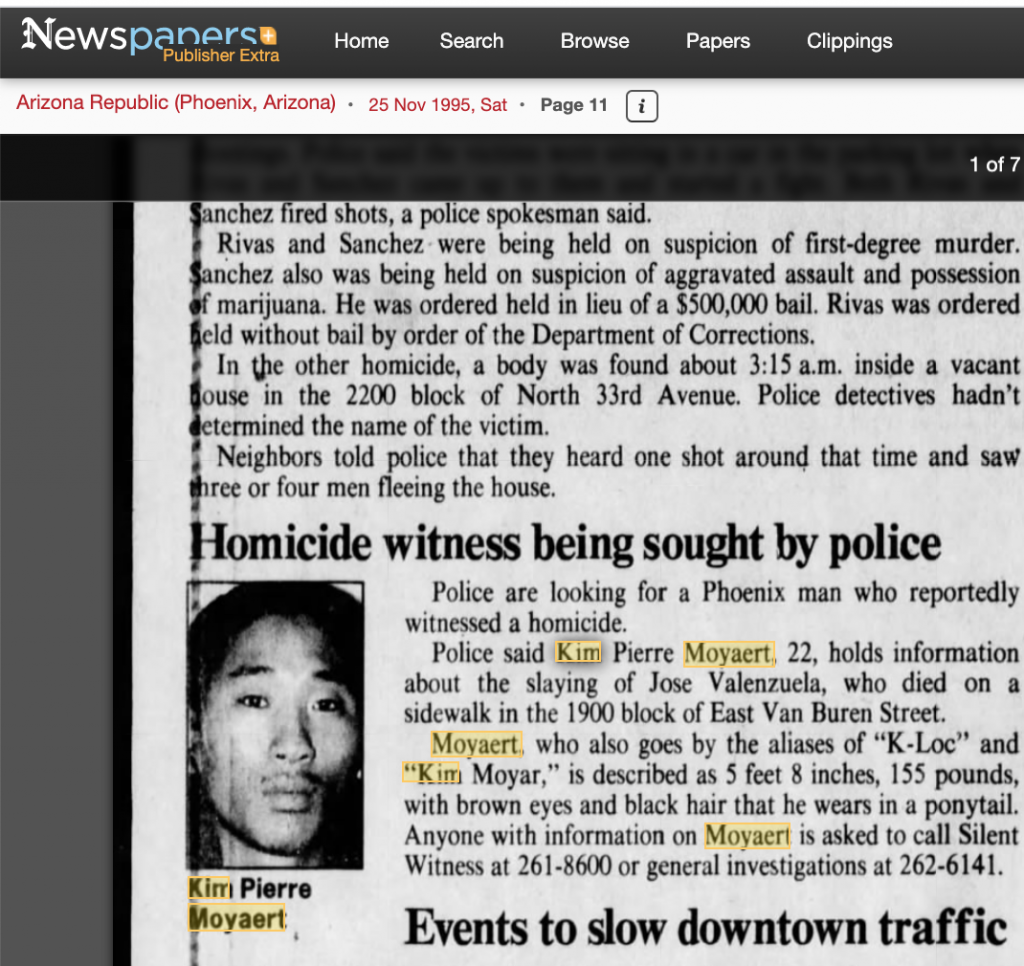Viewport: 1024px width, 966px height.
Task: Open the Arizona Republic (Phoenix, Arizona) link
Action: coord(176,103)
